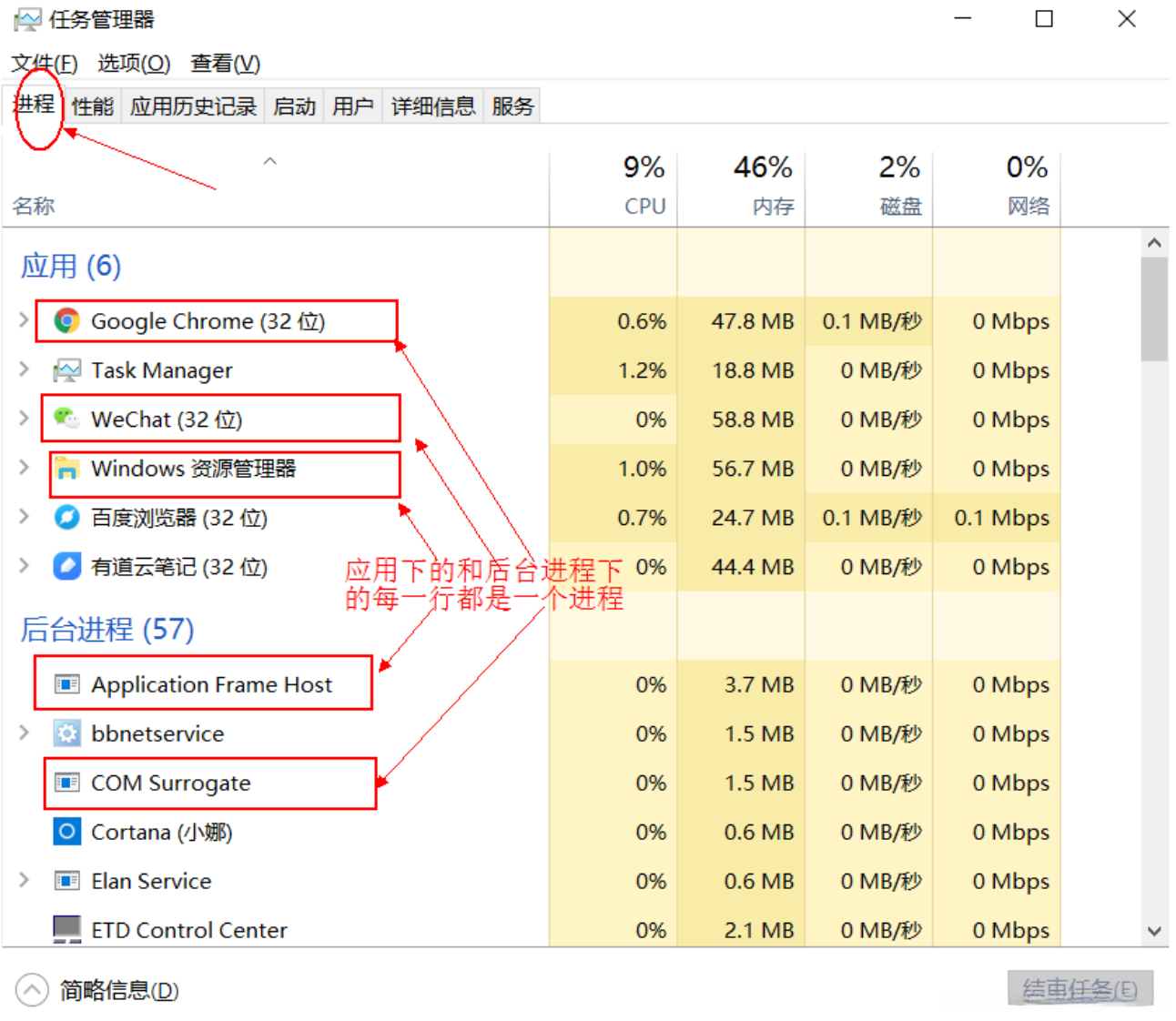Click 简略信息 to collapse details
This screenshot has height=1021, width=1176.
tap(118, 990)
